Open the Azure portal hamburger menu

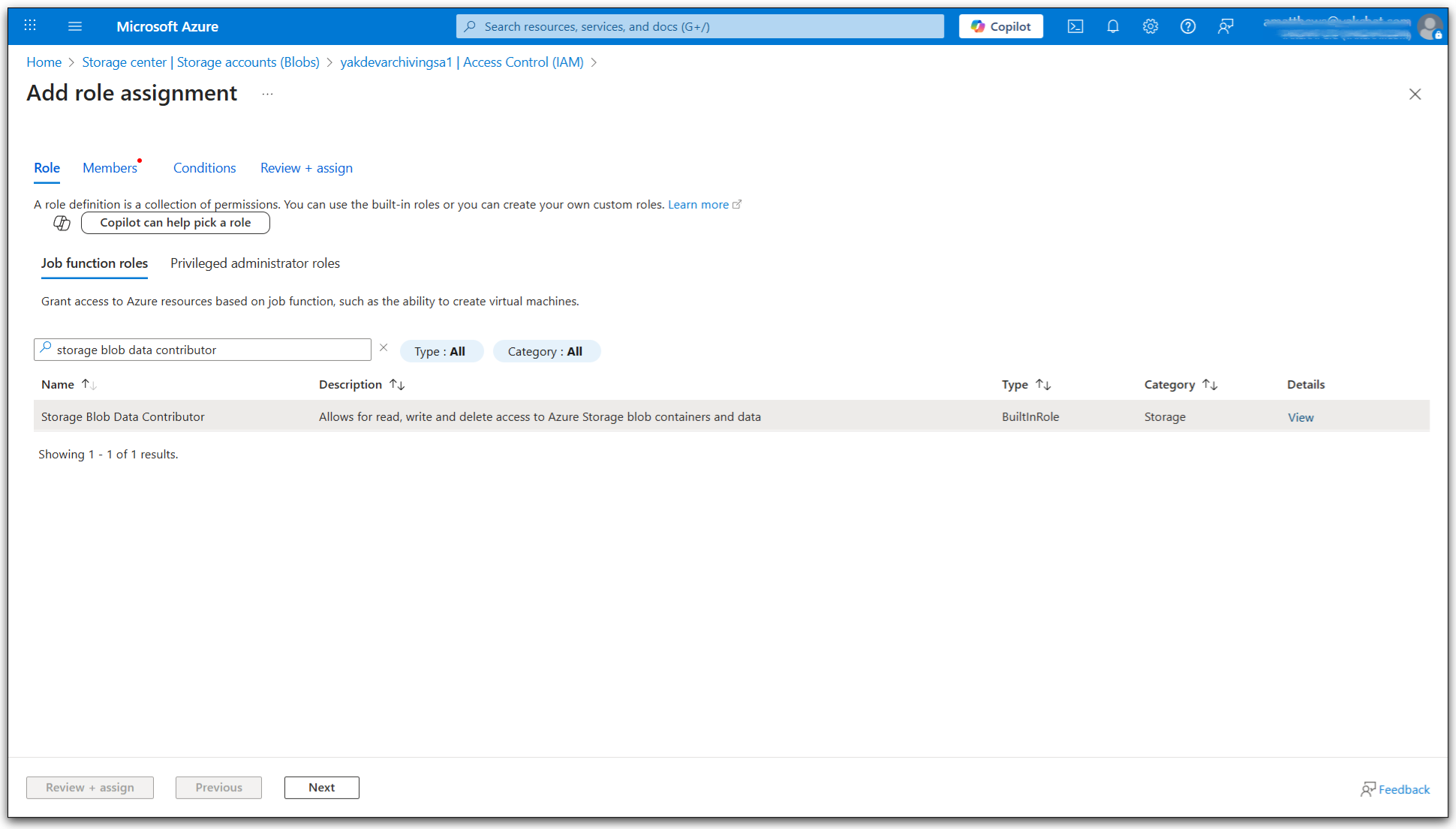tap(74, 26)
